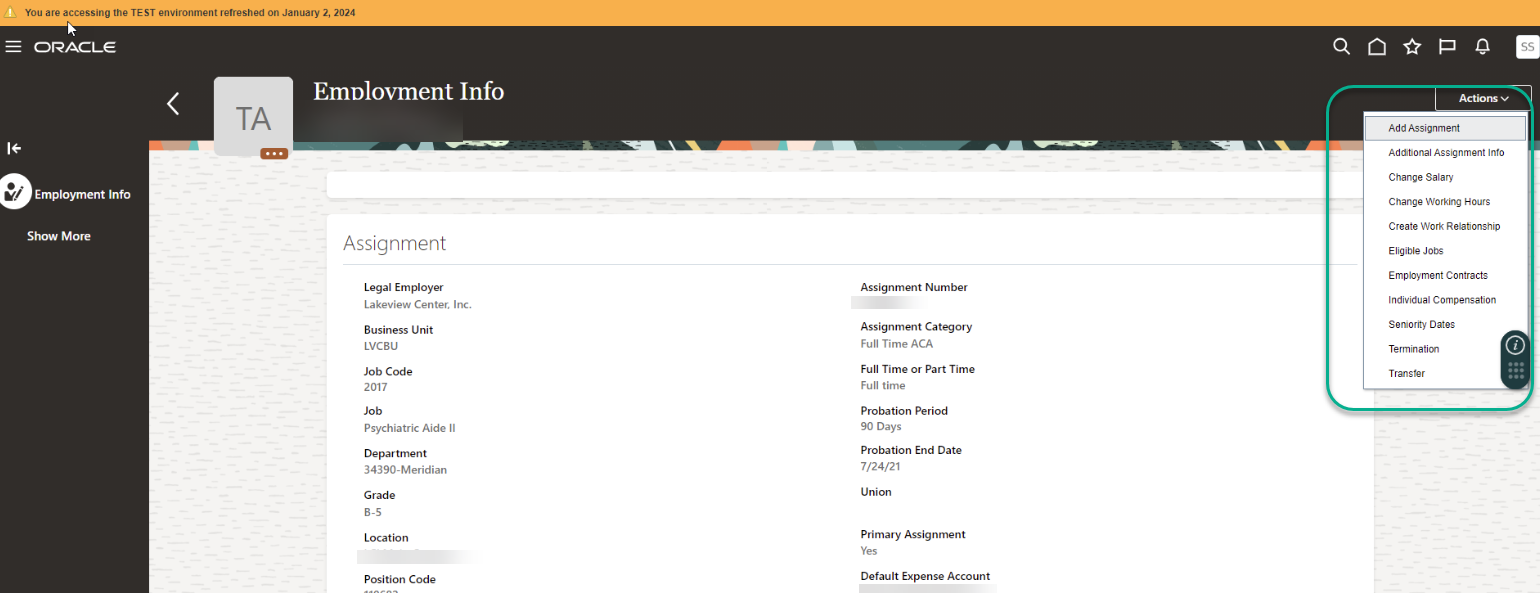Click the TEST environment banner text
The image size is (1540, 593).
point(190,13)
